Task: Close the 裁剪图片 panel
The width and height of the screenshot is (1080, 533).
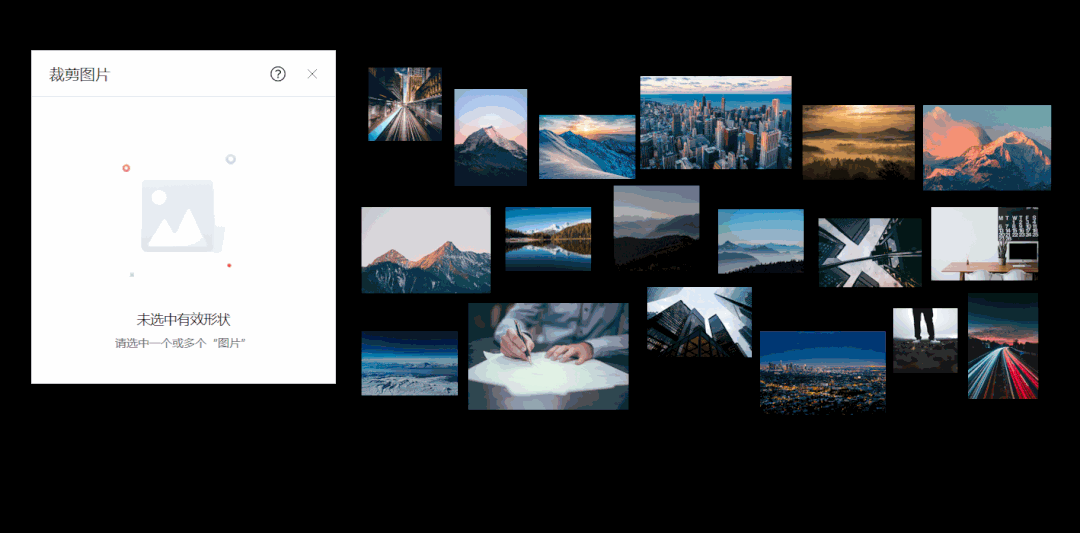Action: tap(312, 74)
